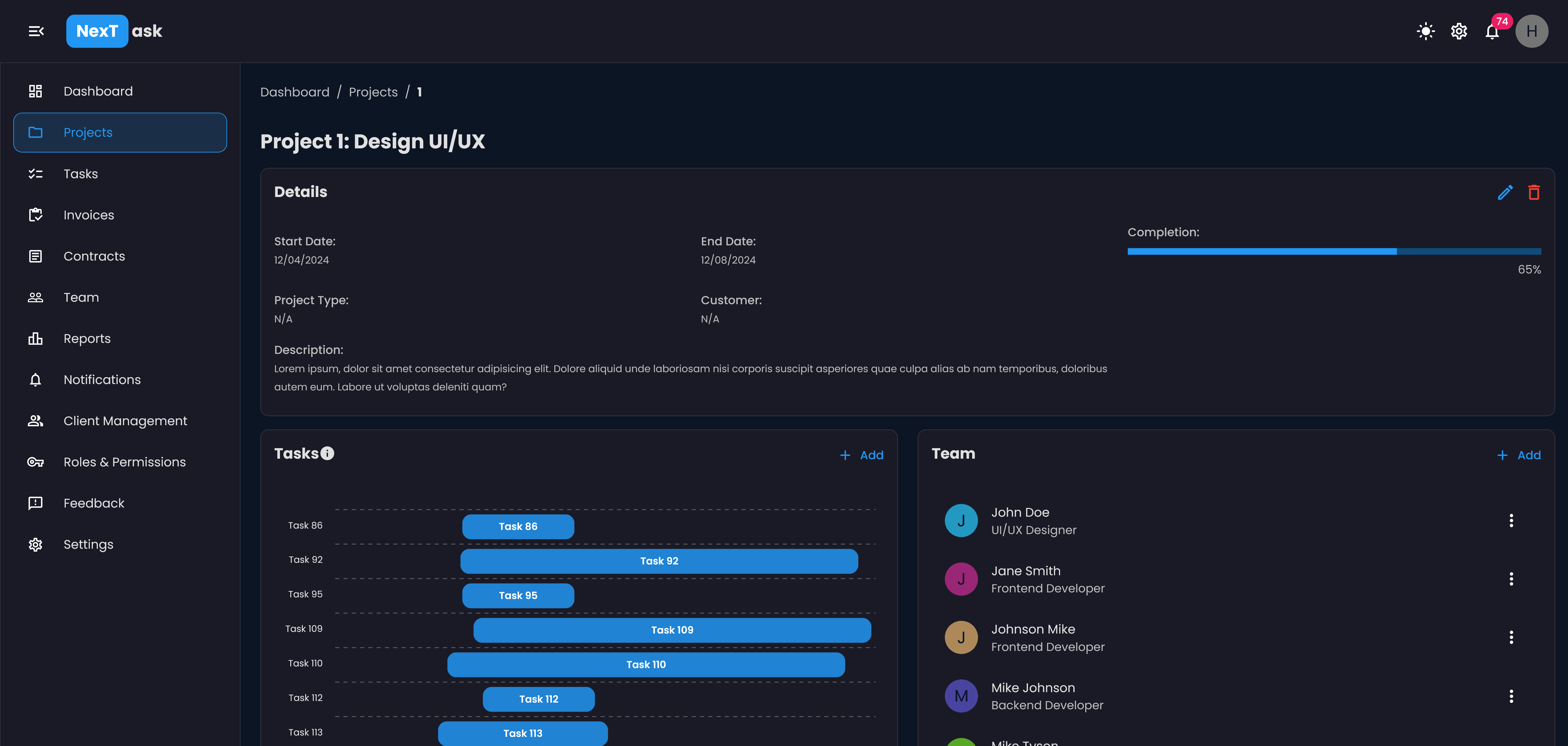Screen dimensions: 1568x746
Task: Add a new team member
Action: [x=1519, y=455]
